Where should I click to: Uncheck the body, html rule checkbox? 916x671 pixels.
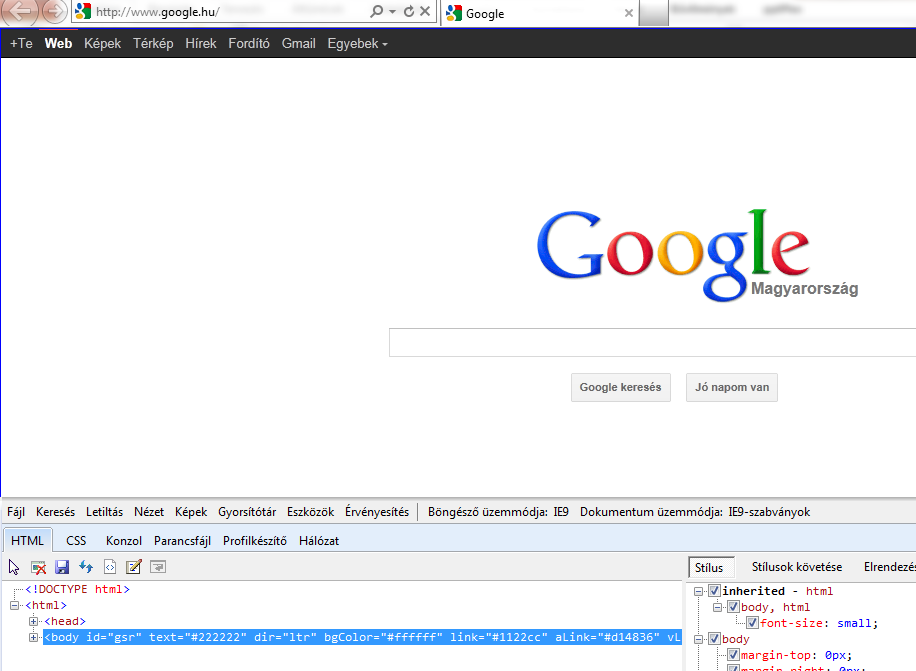click(734, 607)
